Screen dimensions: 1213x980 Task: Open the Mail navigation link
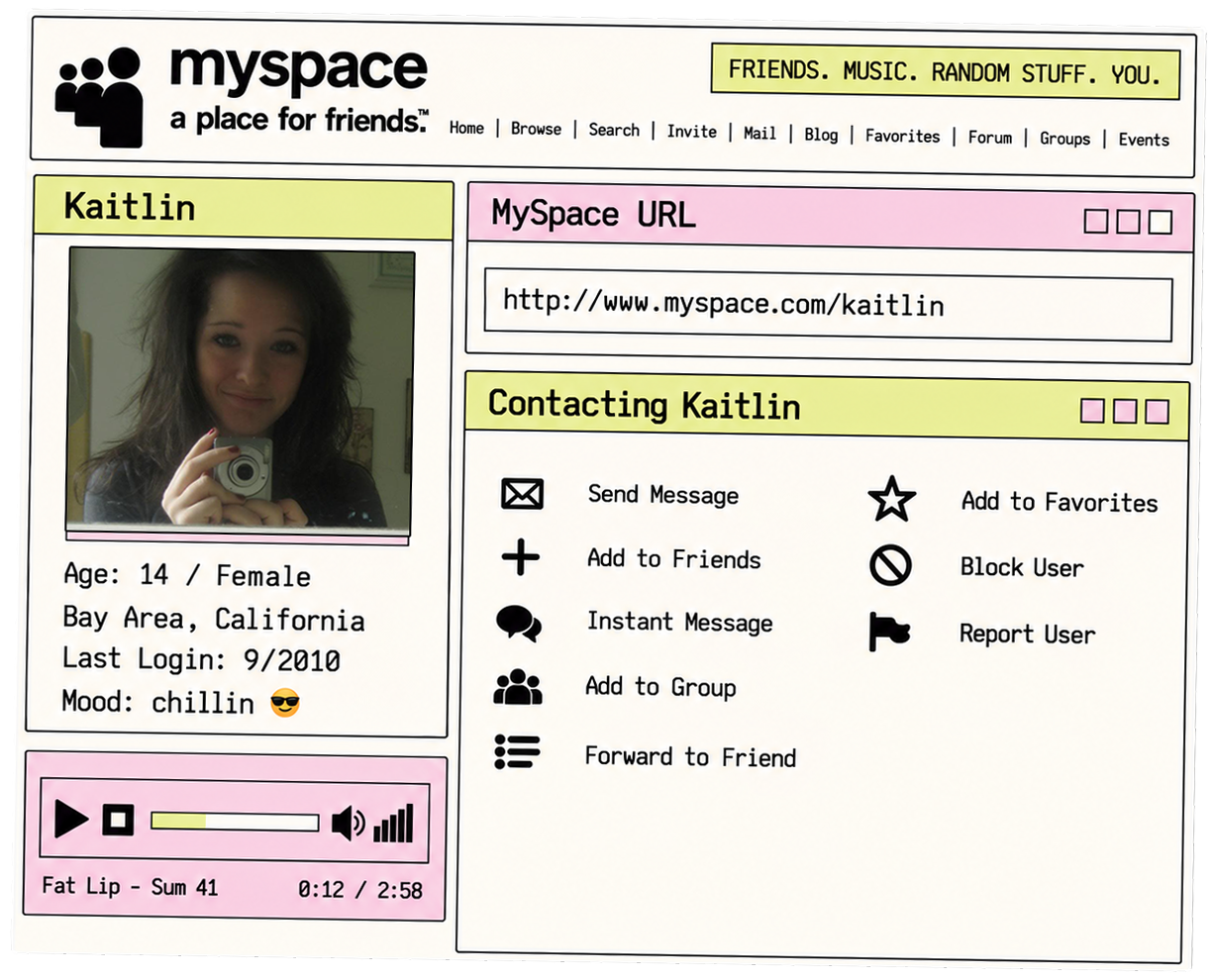point(759,133)
